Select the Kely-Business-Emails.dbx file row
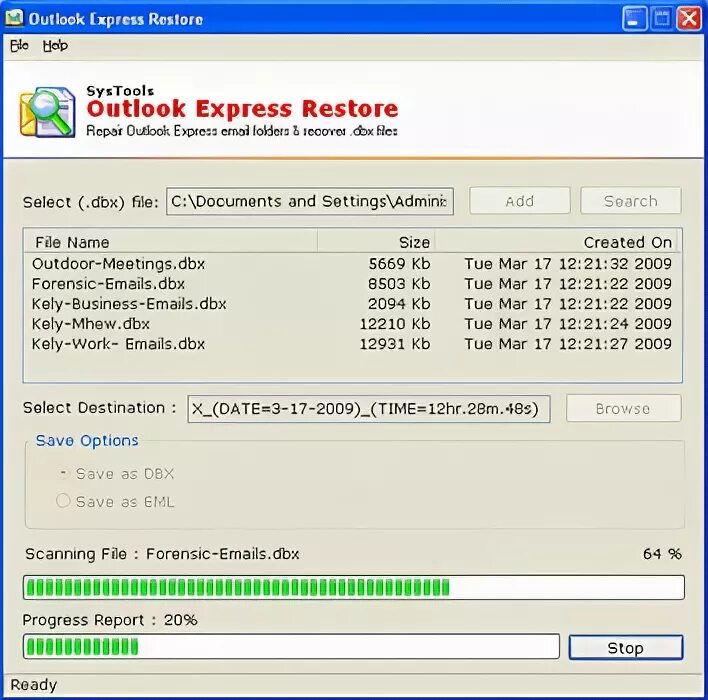708x700 pixels. [352, 304]
